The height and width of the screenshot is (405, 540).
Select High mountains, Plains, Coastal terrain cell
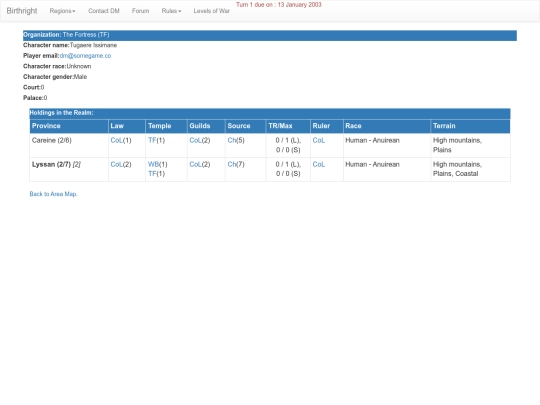pyautogui.click(x=470, y=169)
